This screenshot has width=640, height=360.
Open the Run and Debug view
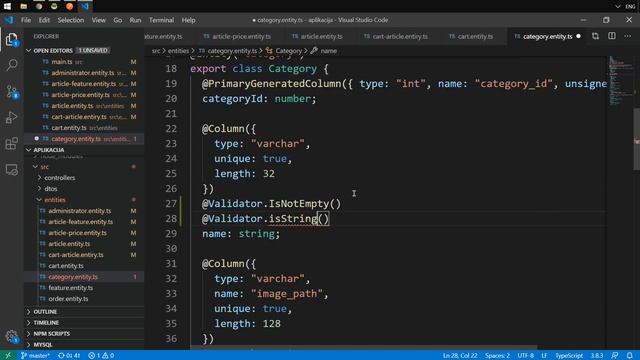click(x=12, y=118)
